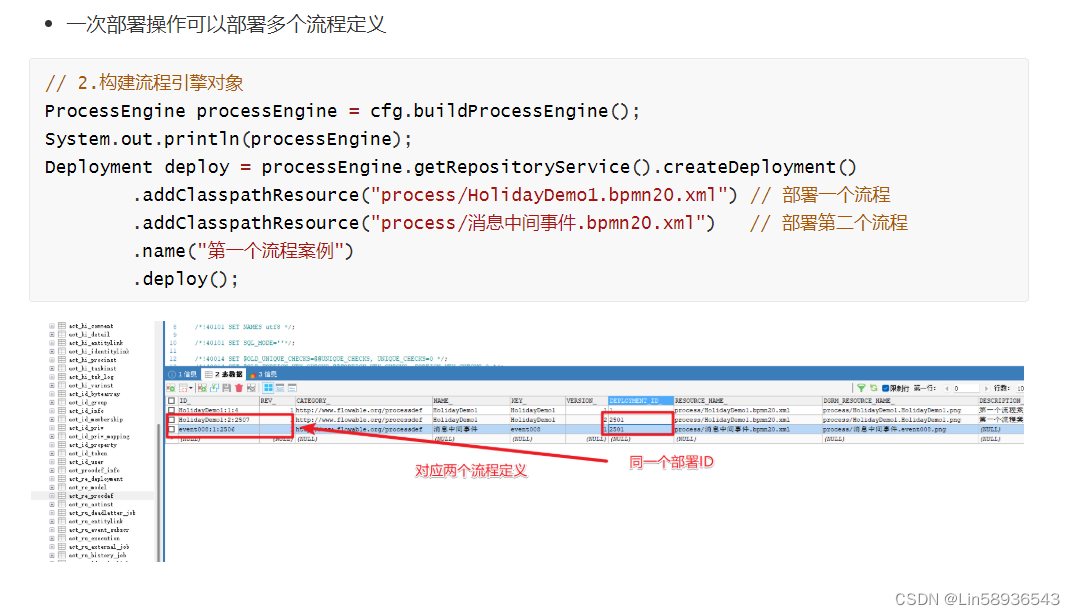Open the 2 表数据 table data tab
The image size is (1075, 615).
click(224, 374)
